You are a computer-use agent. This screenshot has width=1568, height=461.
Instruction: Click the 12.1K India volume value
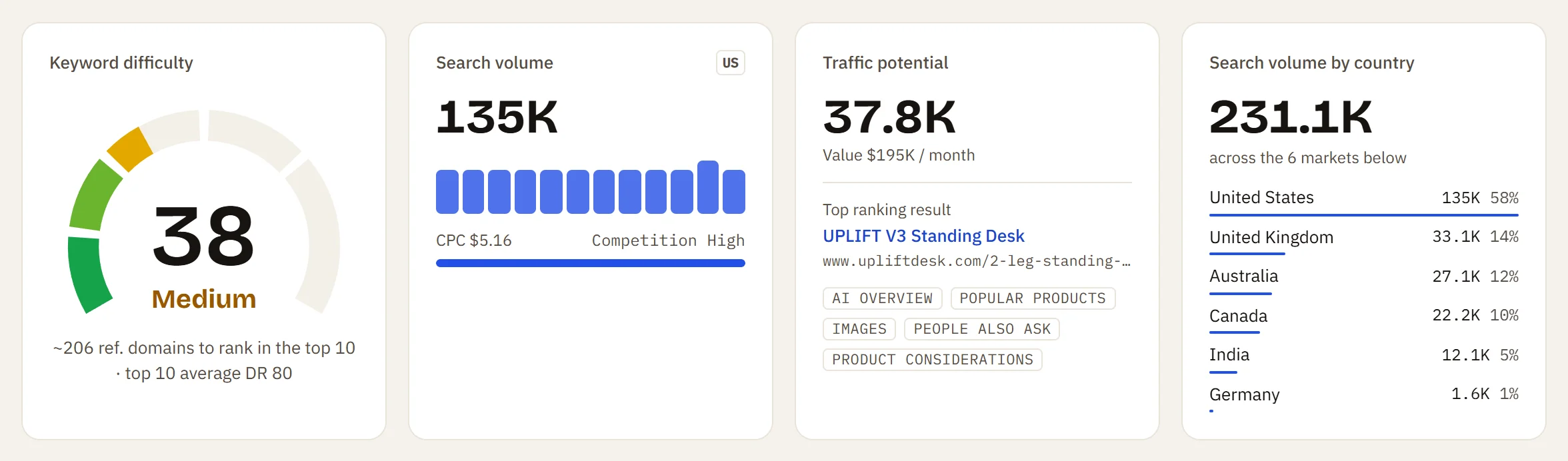pos(1465,355)
